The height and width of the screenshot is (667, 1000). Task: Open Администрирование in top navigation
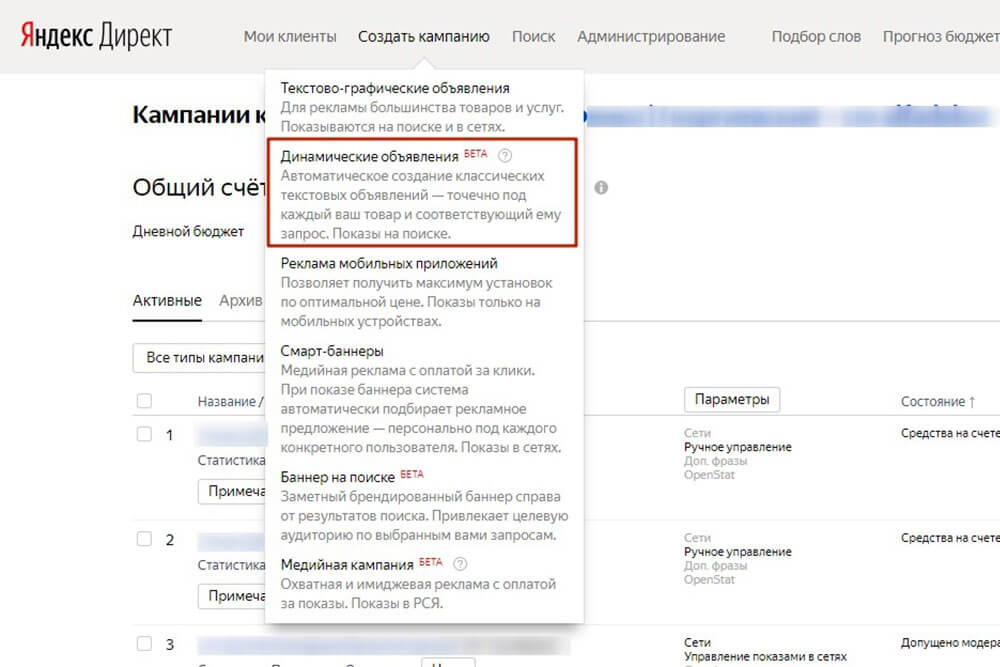[651, 36]
